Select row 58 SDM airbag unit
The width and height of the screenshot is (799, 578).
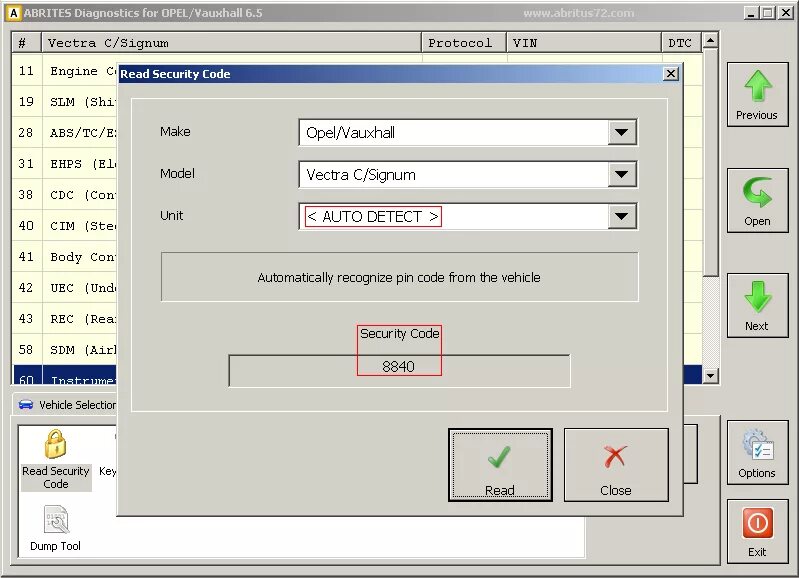pos(65,350)
